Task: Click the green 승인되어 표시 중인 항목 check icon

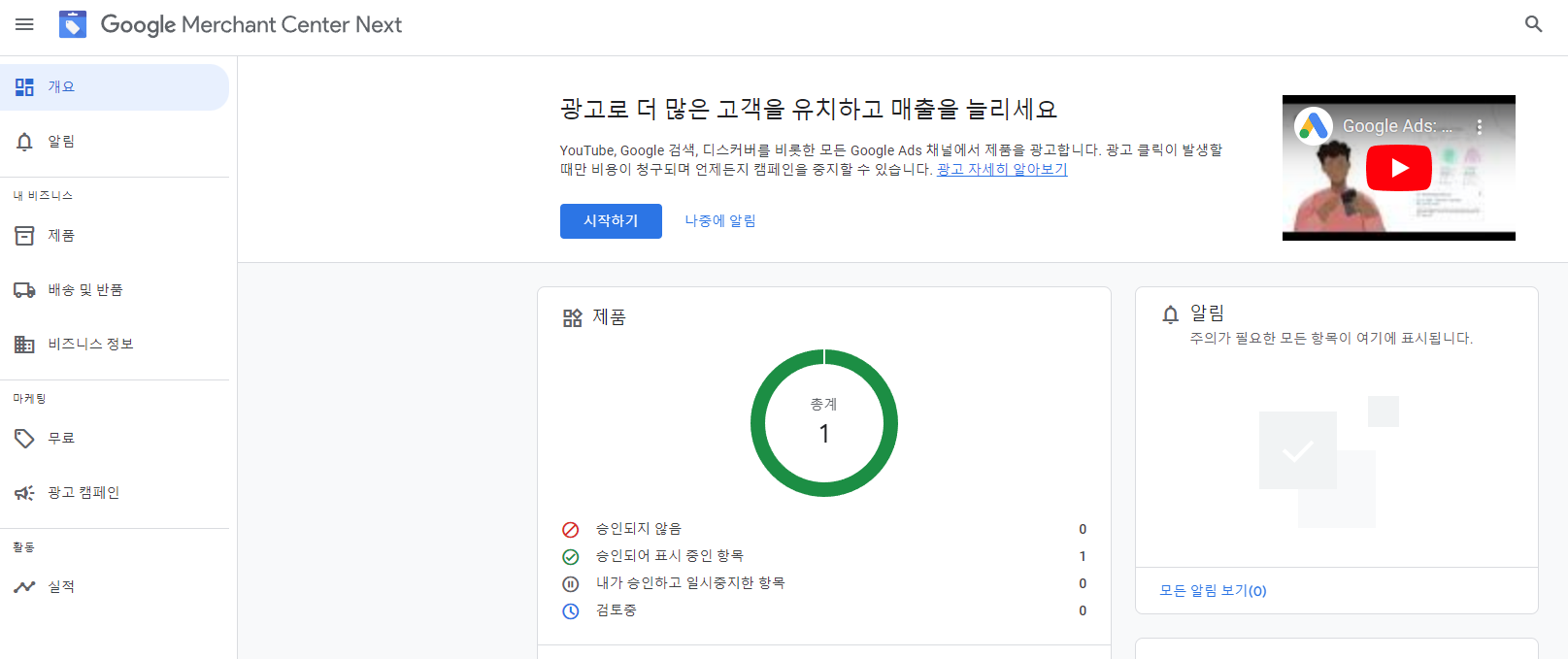Action: (571, 557)
